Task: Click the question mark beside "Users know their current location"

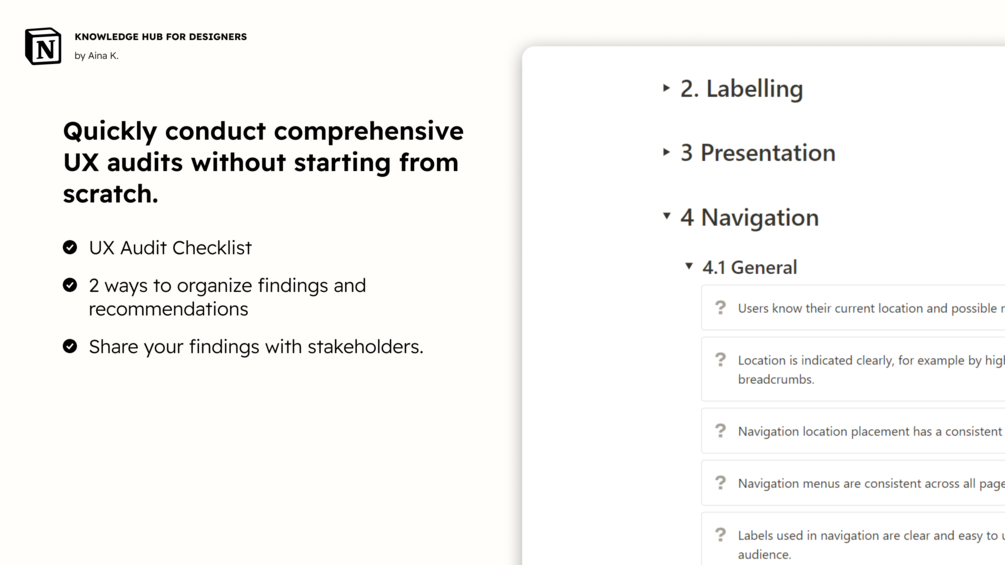Action: pyautogui.click(x=720, y=308)
